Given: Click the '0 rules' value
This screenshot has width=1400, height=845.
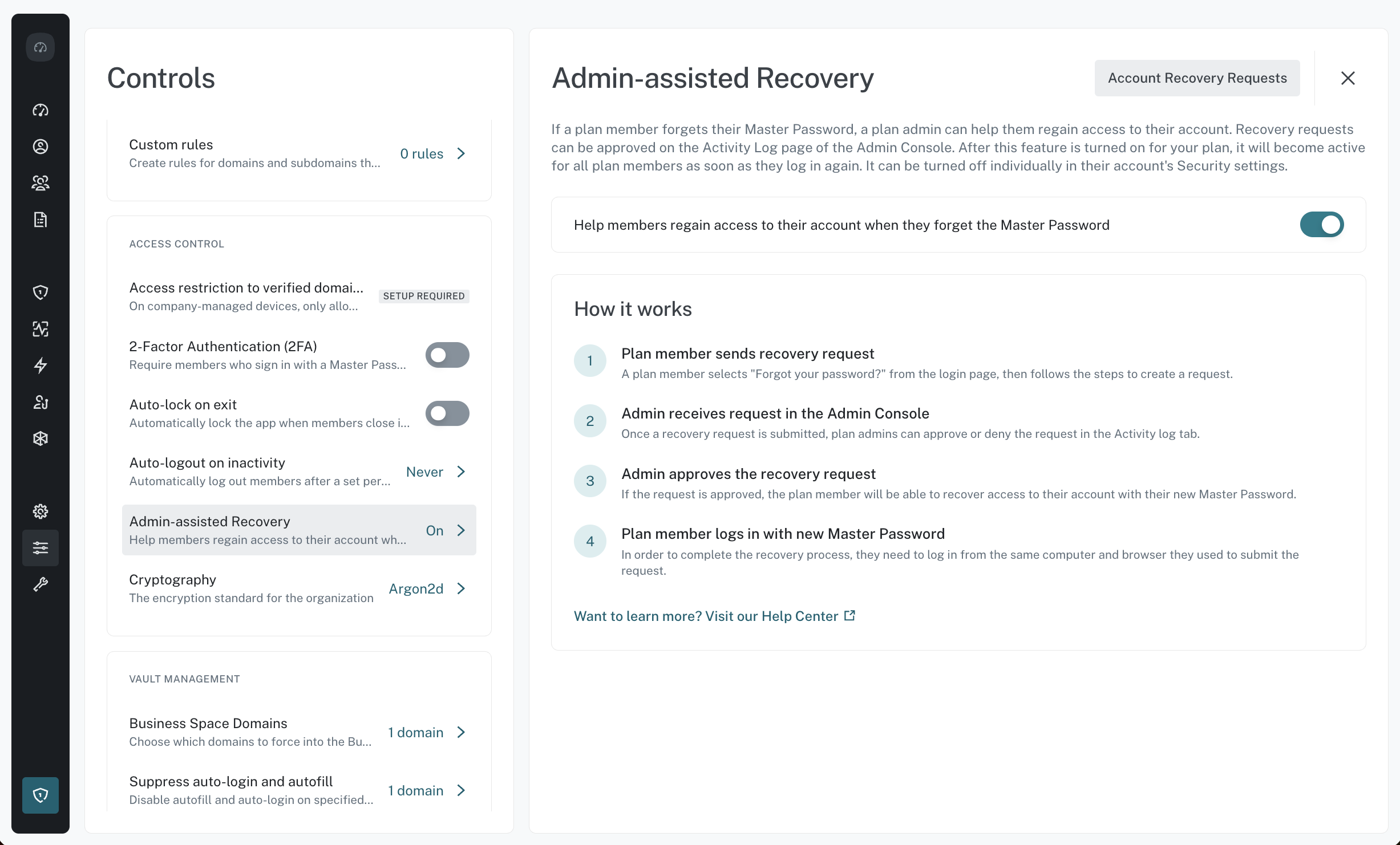Looking at the screenshot, I should pyautogui.click(x=422, y=154).
